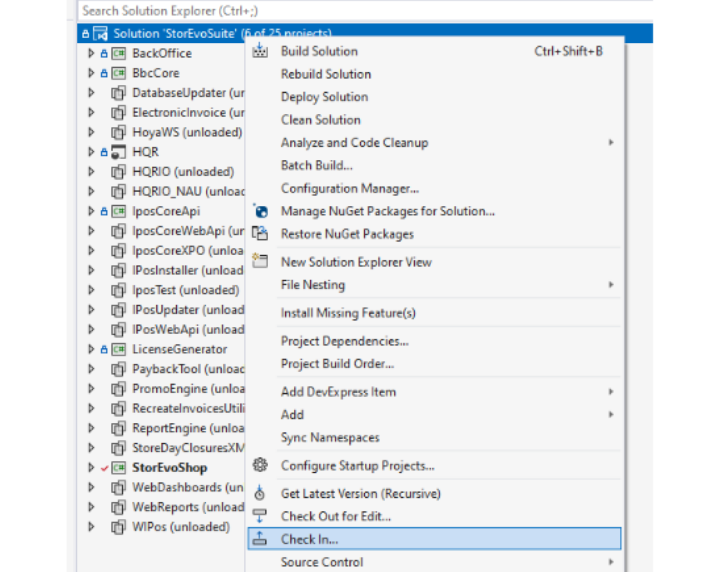This screenshot has height=572, width=719.
Task: Click the Search Solution Explorer field
Action: 365,11
